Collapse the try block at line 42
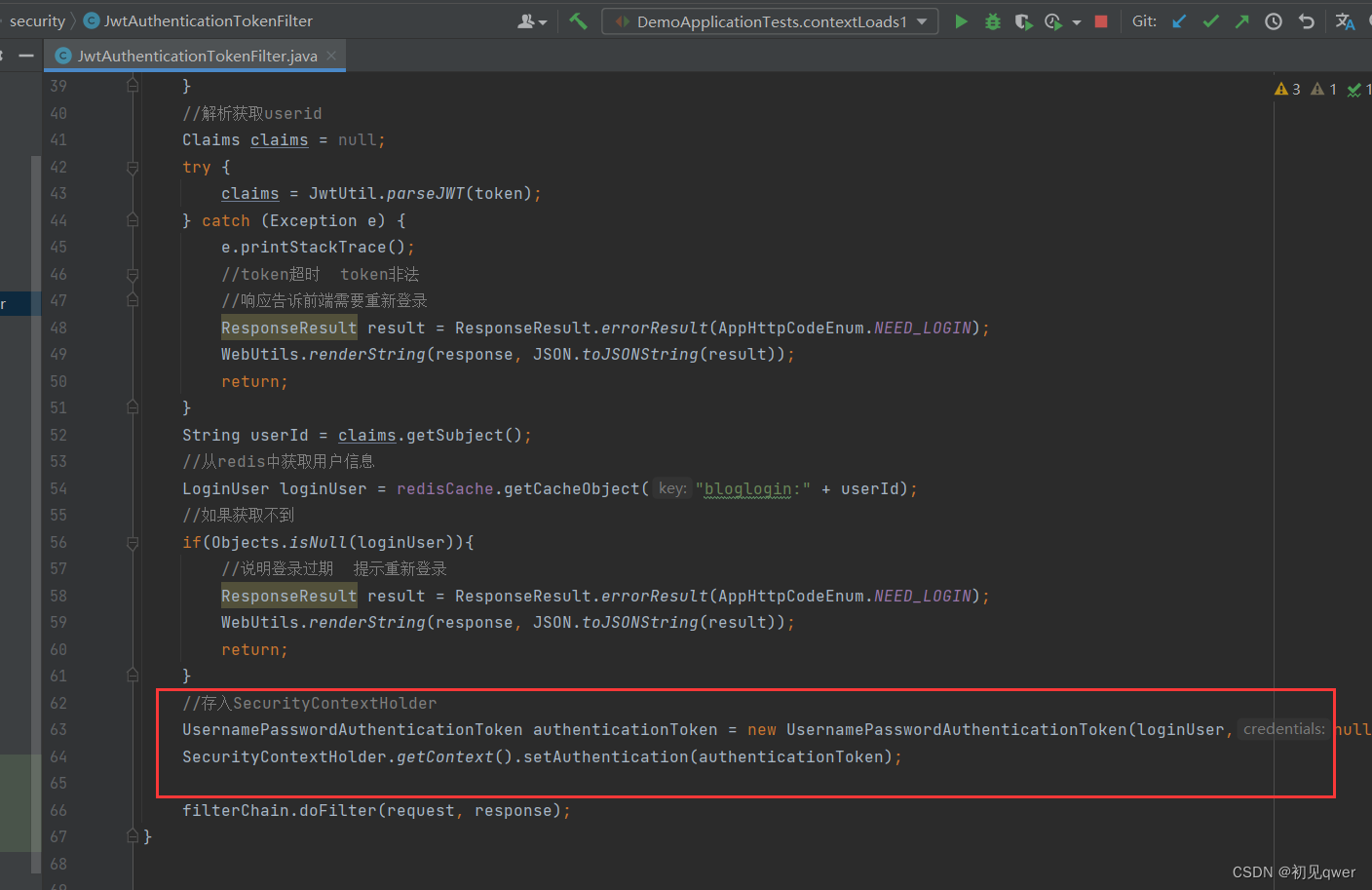1372x890 pixels. click(x=133, y=167)
